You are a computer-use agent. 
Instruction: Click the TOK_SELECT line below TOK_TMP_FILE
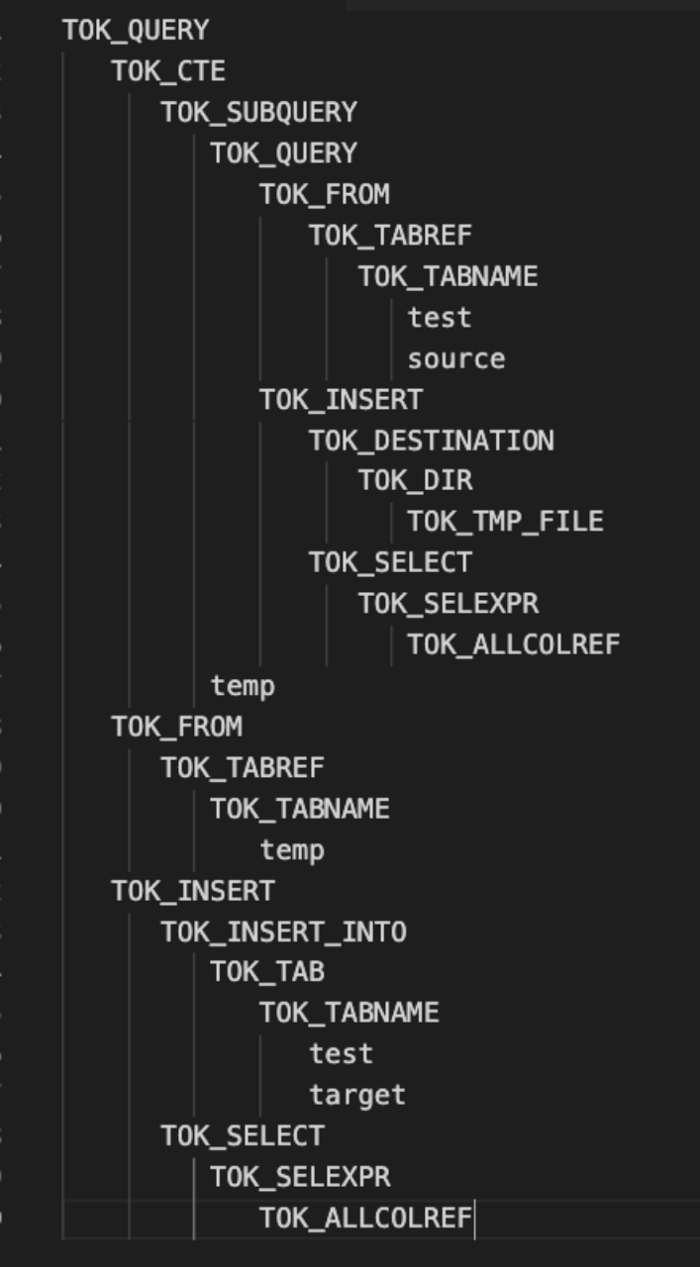point(389,563)
